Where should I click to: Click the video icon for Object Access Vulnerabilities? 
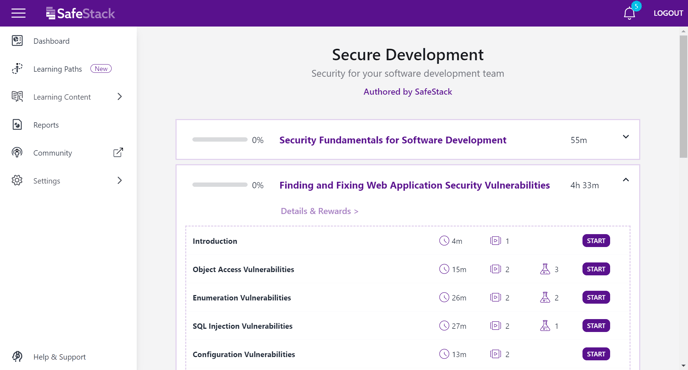pos(495,269)
